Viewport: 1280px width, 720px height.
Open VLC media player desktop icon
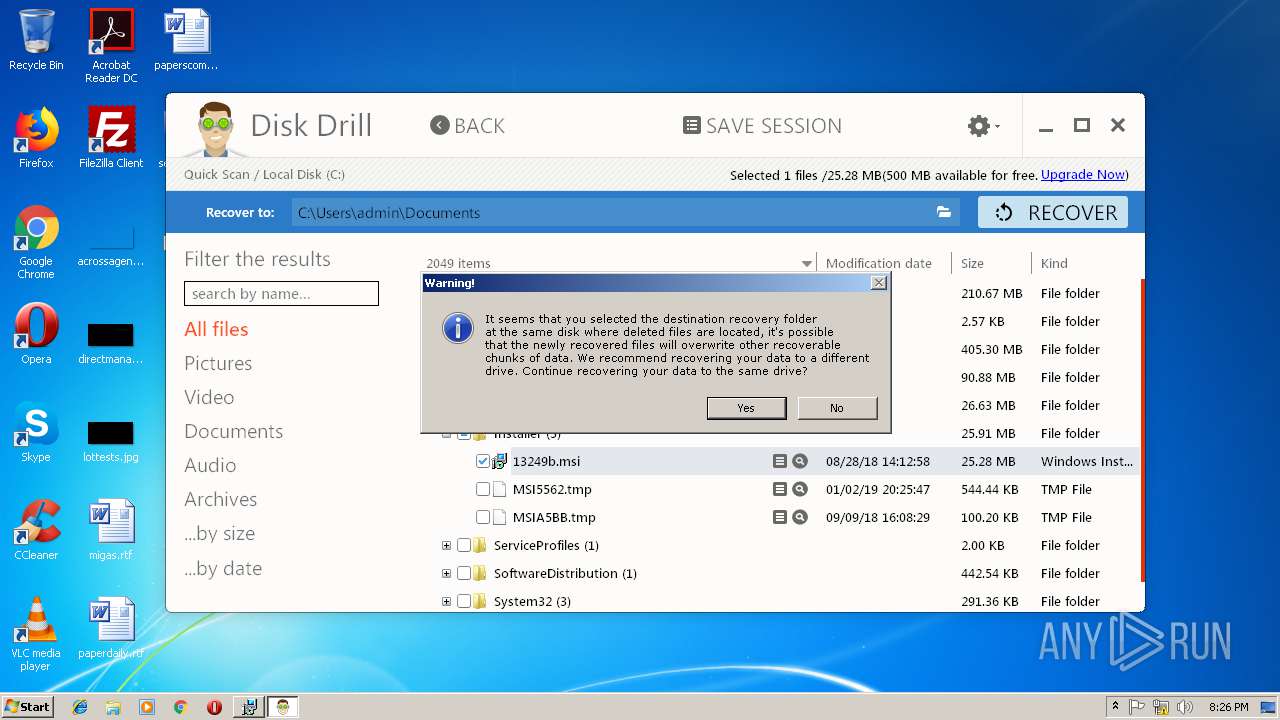coord(36,634)
